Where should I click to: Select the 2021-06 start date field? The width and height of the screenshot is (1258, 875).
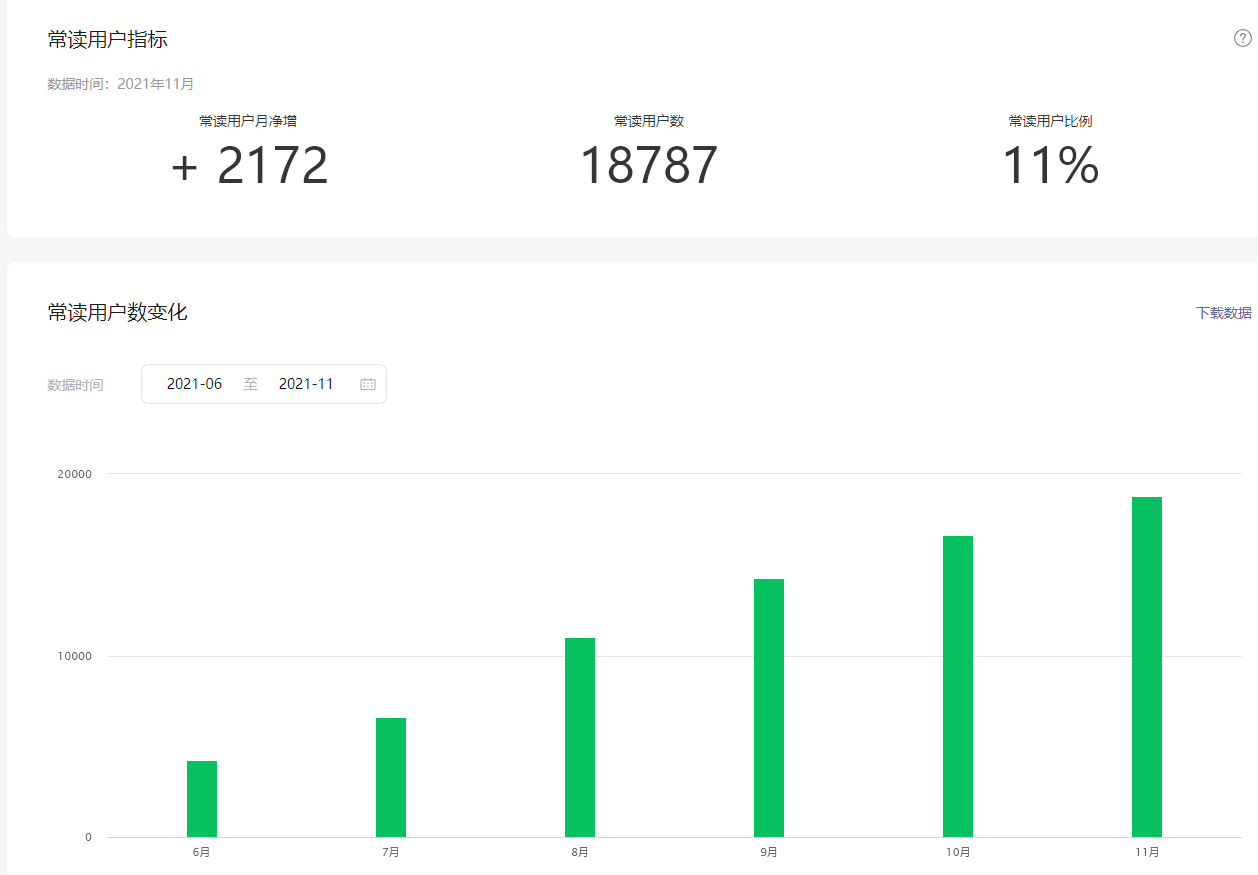195,384
